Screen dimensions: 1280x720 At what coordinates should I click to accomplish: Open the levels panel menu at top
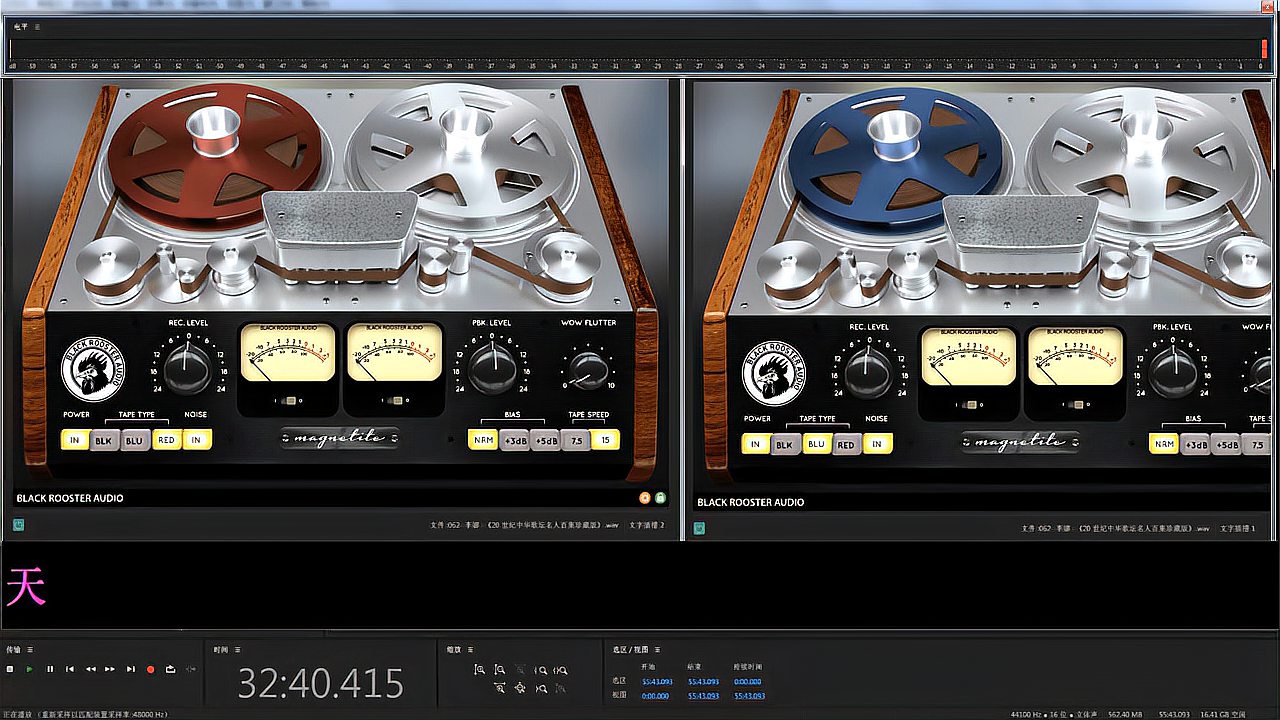click(38, 27)
